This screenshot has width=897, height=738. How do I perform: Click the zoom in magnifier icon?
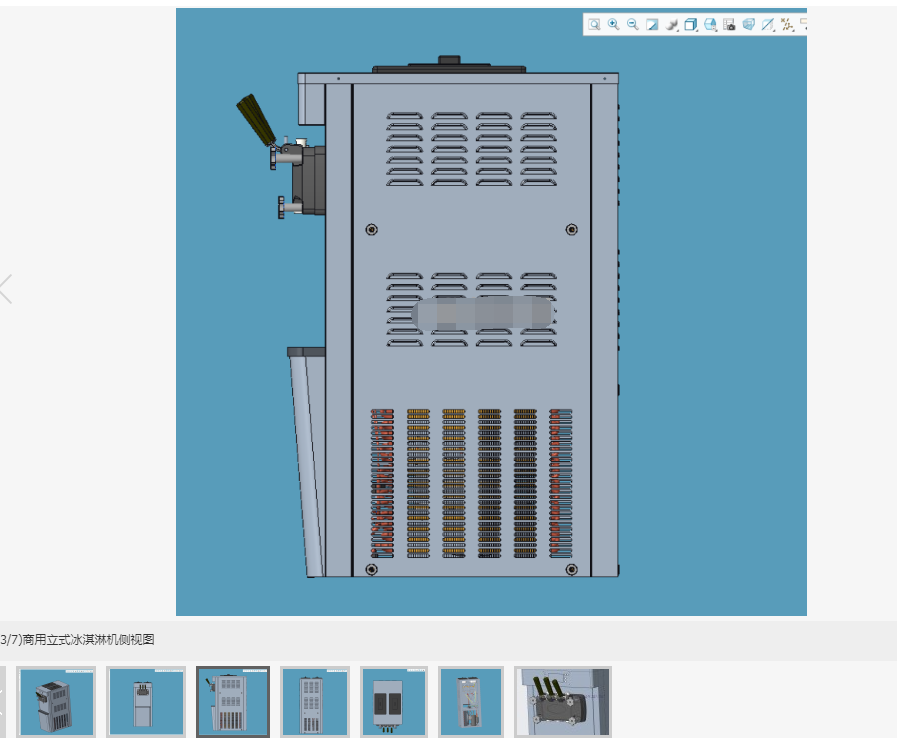pos(613,25)
